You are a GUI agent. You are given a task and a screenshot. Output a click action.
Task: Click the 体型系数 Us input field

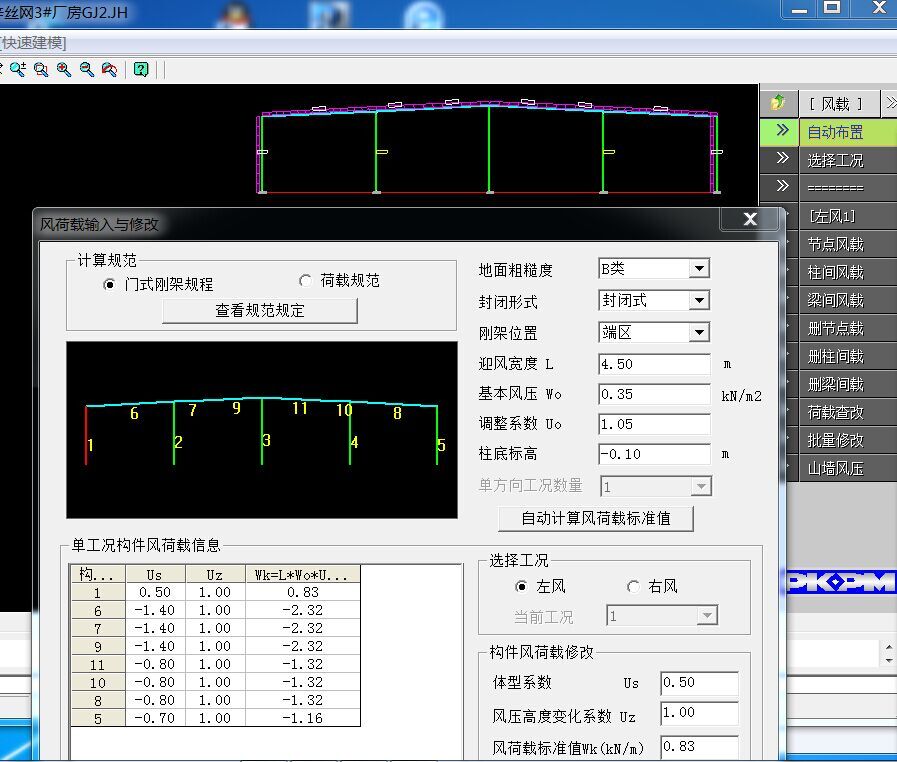click(x=699, y=682)
